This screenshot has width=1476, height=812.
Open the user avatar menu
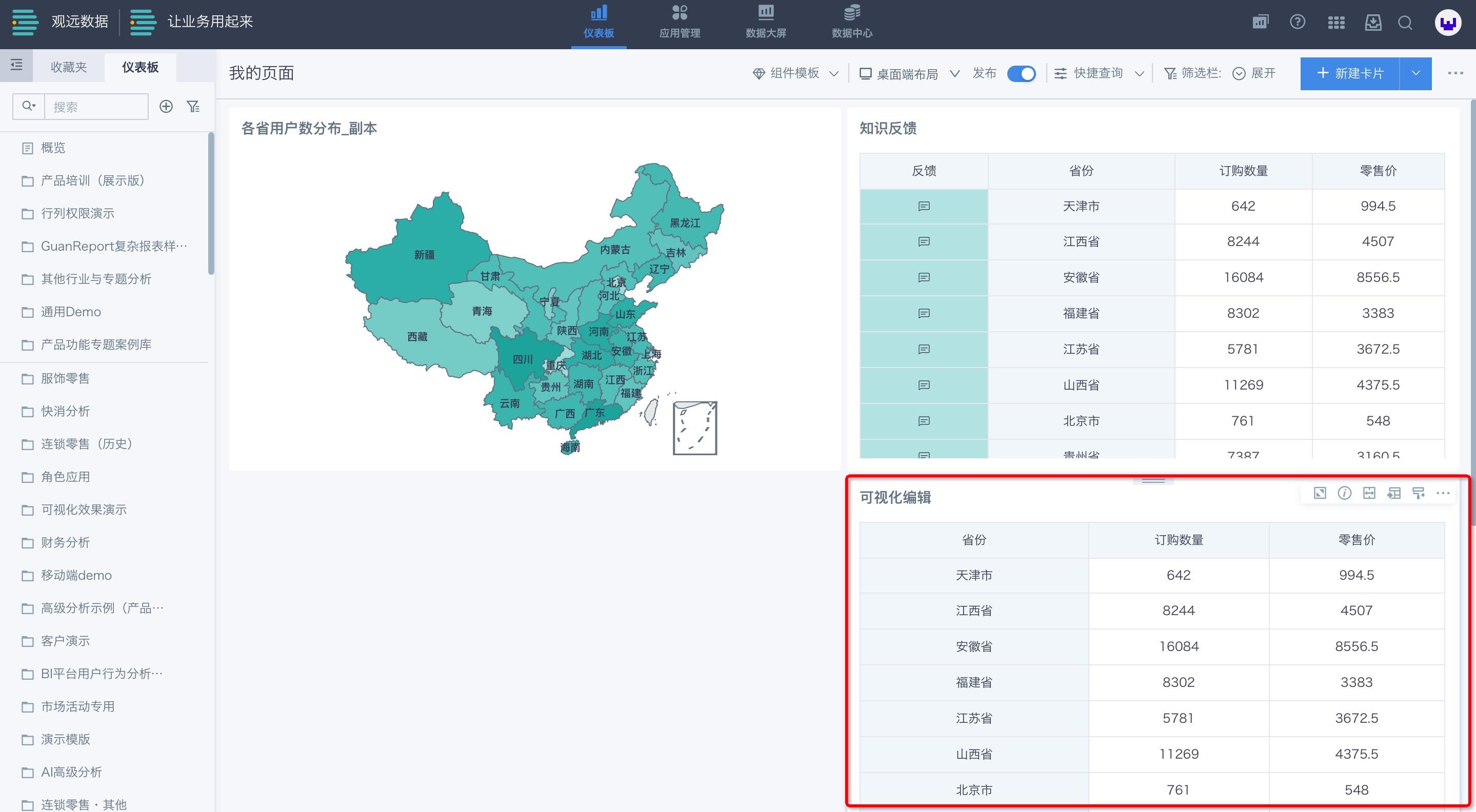tap(1447, 23)
